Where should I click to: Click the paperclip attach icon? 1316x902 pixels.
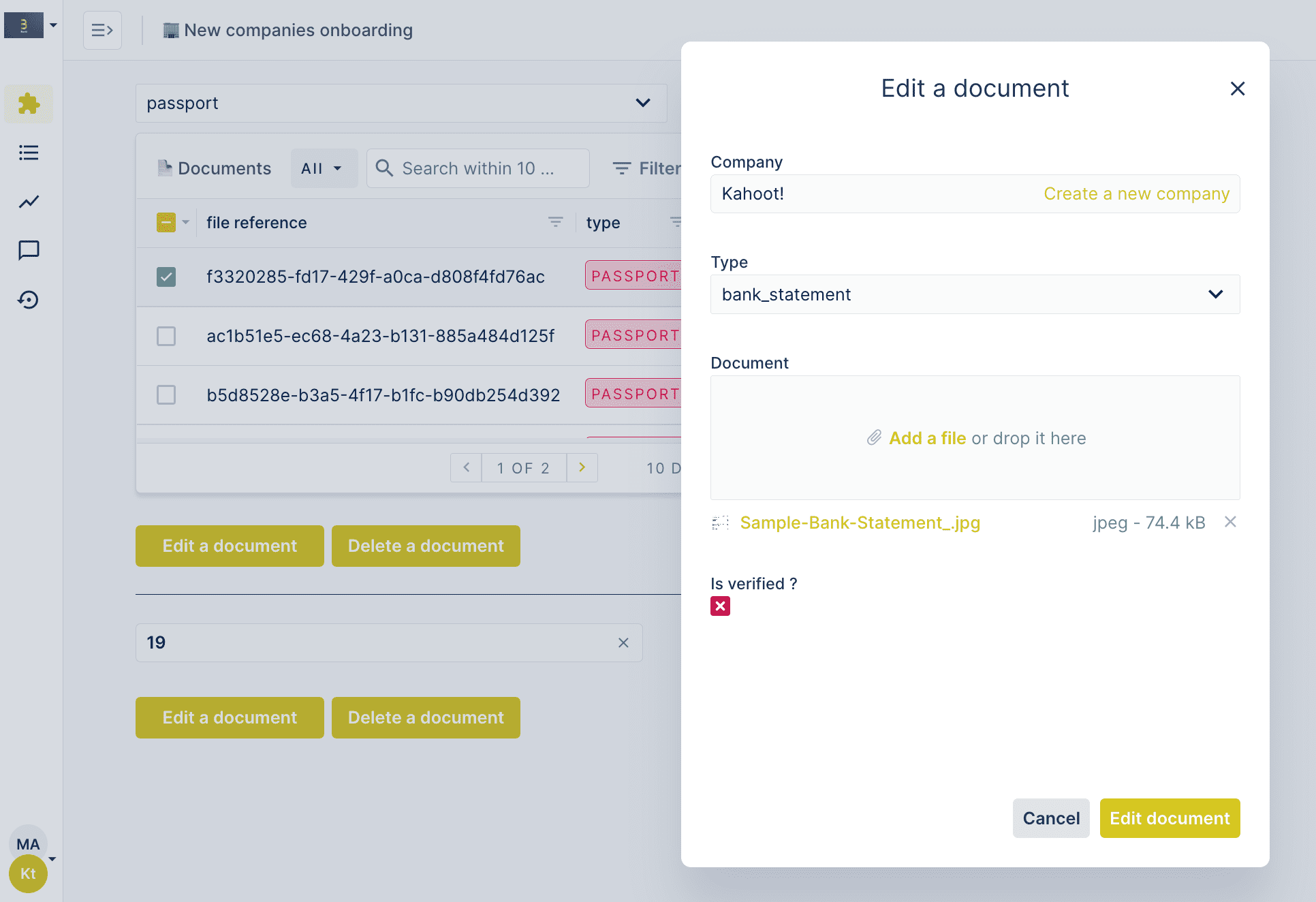[x=874, y=438]
